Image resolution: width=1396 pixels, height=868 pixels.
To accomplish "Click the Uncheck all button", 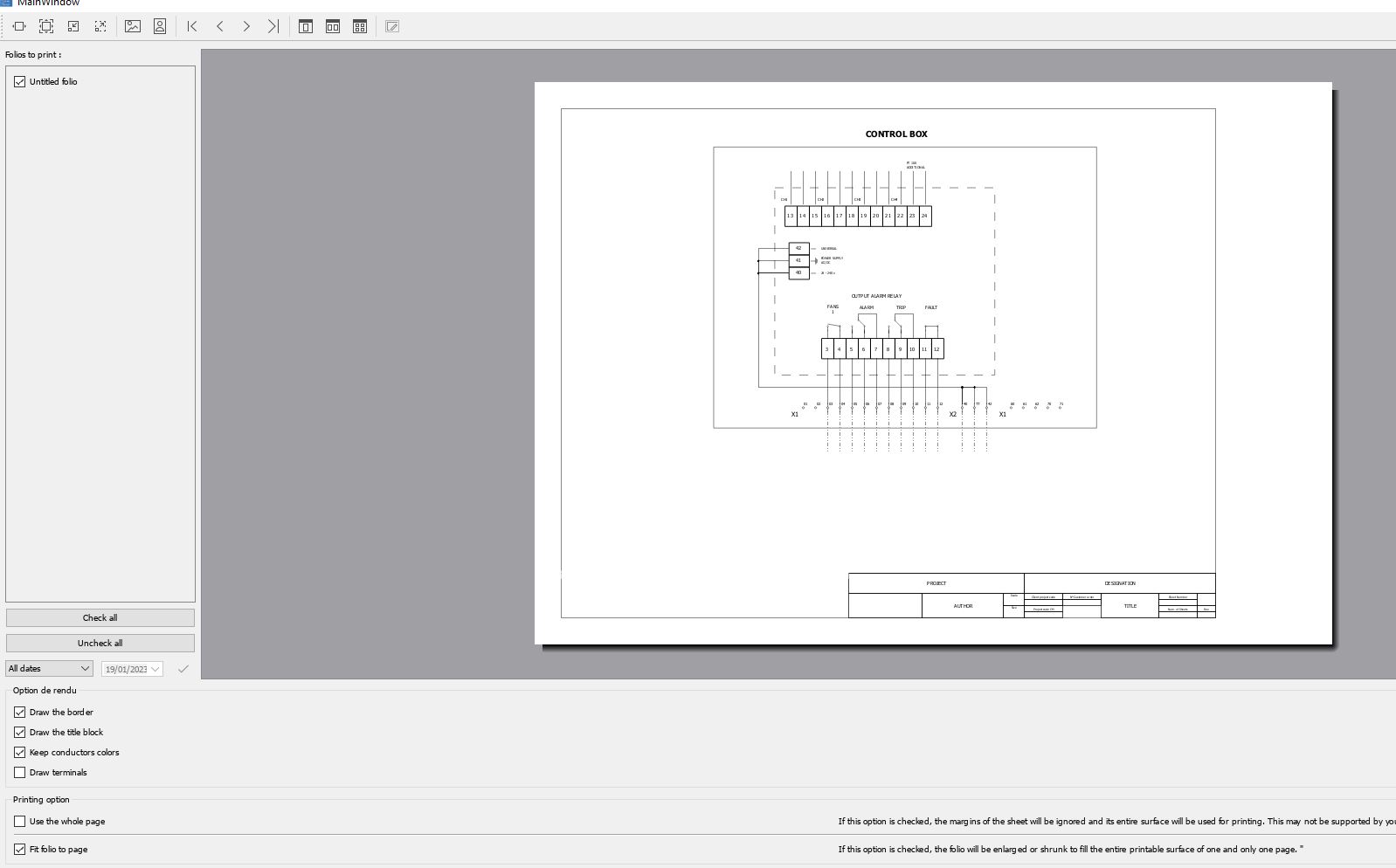I will coord(100,644).
